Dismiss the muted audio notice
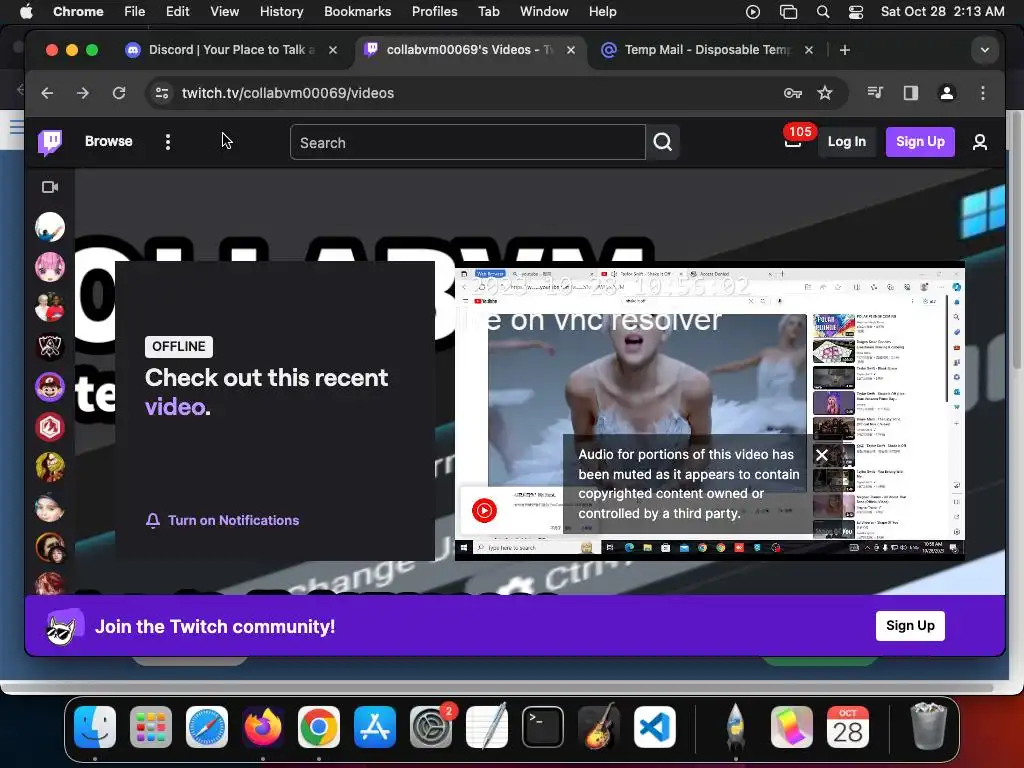The width and height of the screenshot is (1024, 768). [x=822, y=455]
